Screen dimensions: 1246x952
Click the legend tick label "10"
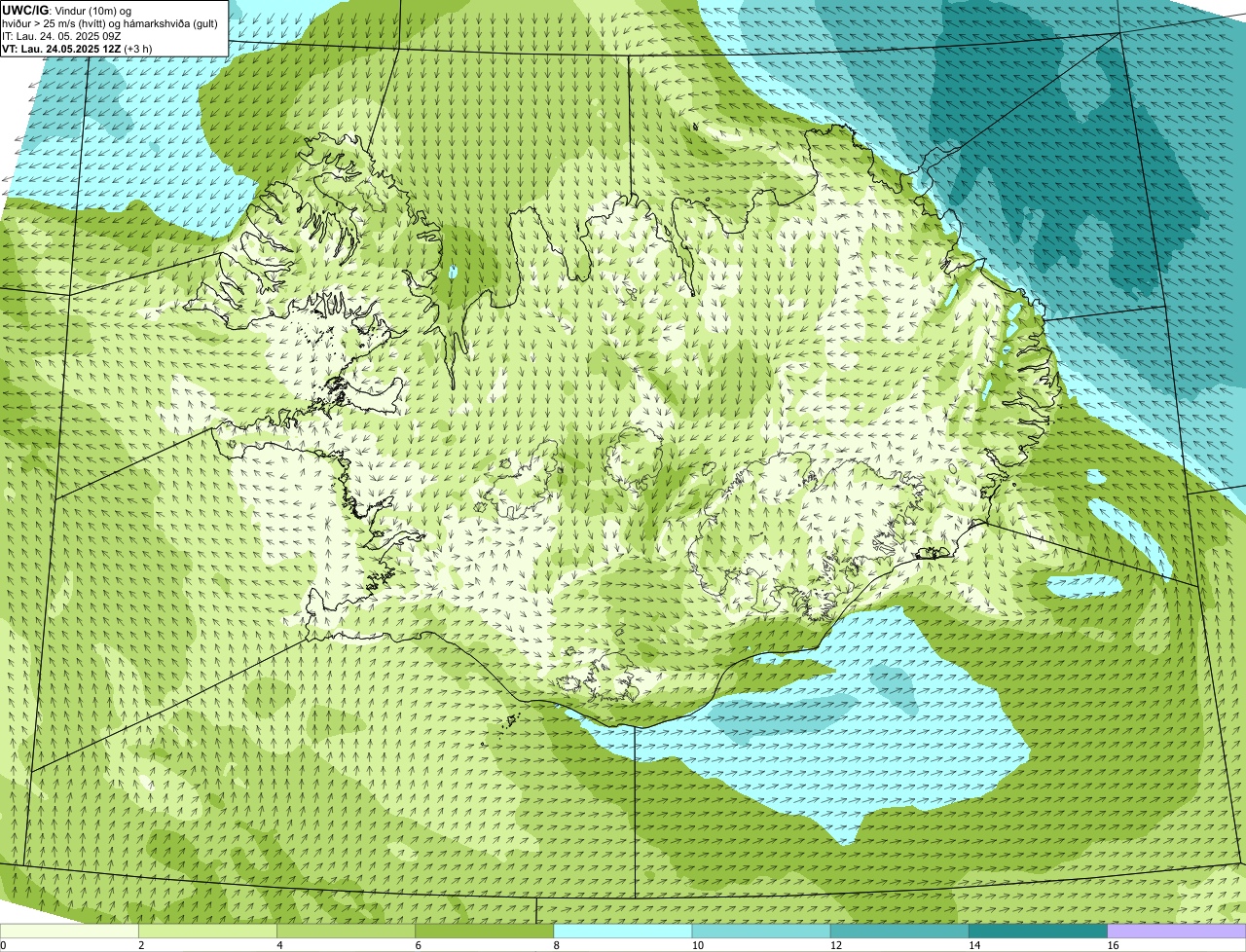click(697, 945)
